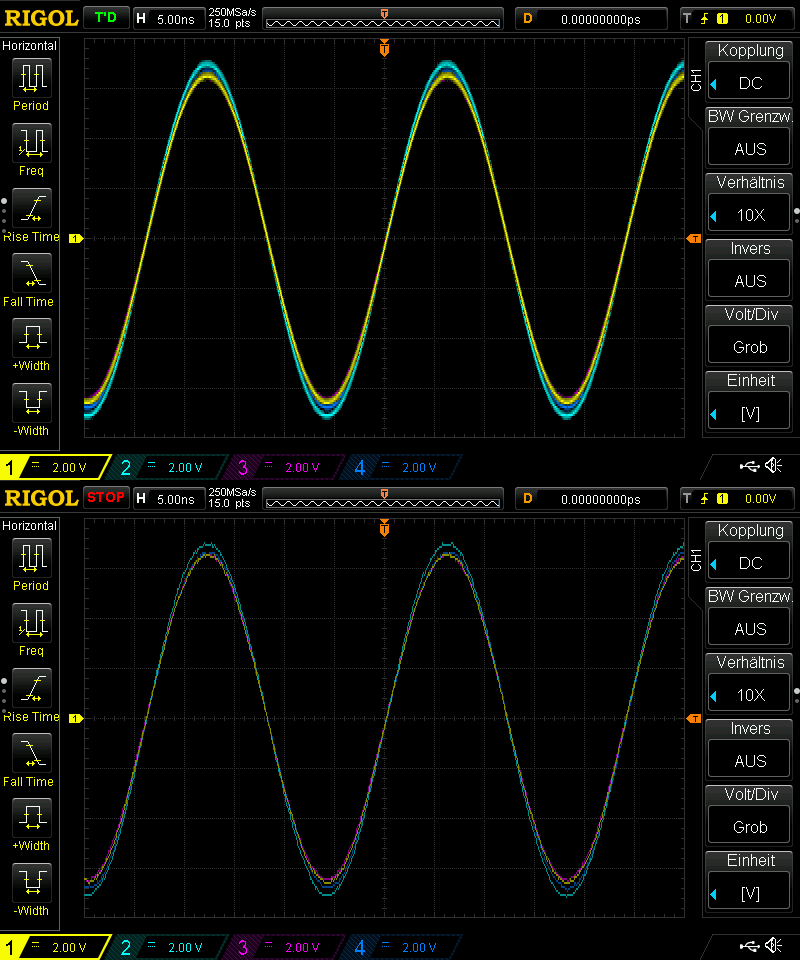Image resolution: width=800 pixels, height=960 pixels.
Task: Click channel 1 ground marker in bottom screen
Action: point(75,718)
